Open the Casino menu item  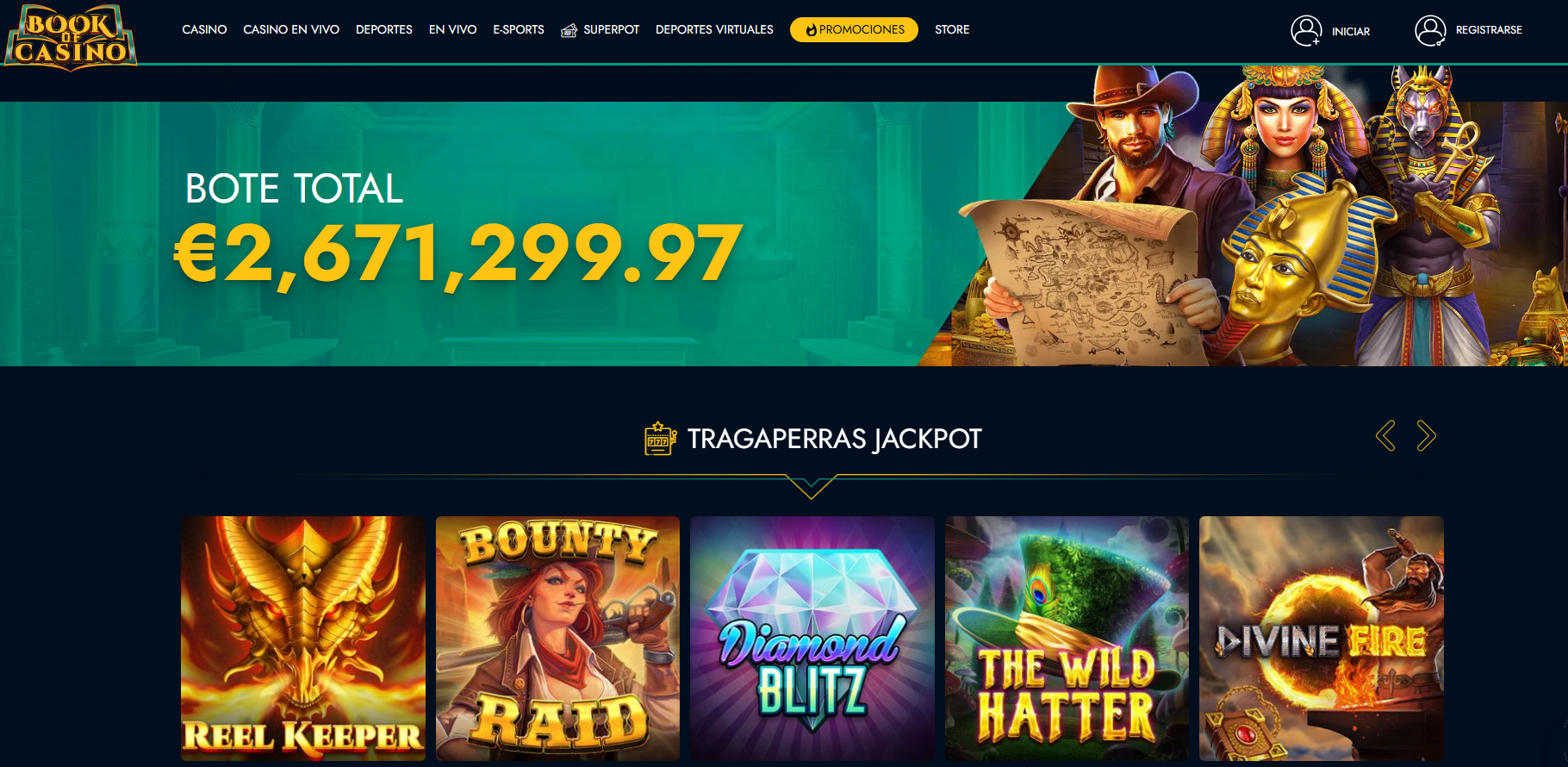[204, 29]
